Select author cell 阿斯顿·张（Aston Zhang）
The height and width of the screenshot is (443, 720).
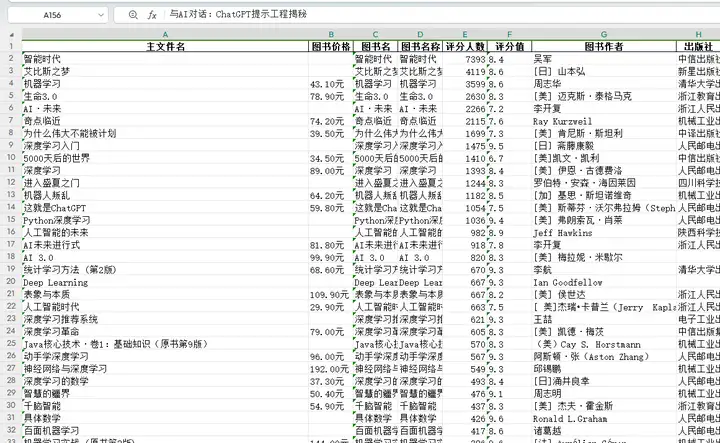point(604,357)
